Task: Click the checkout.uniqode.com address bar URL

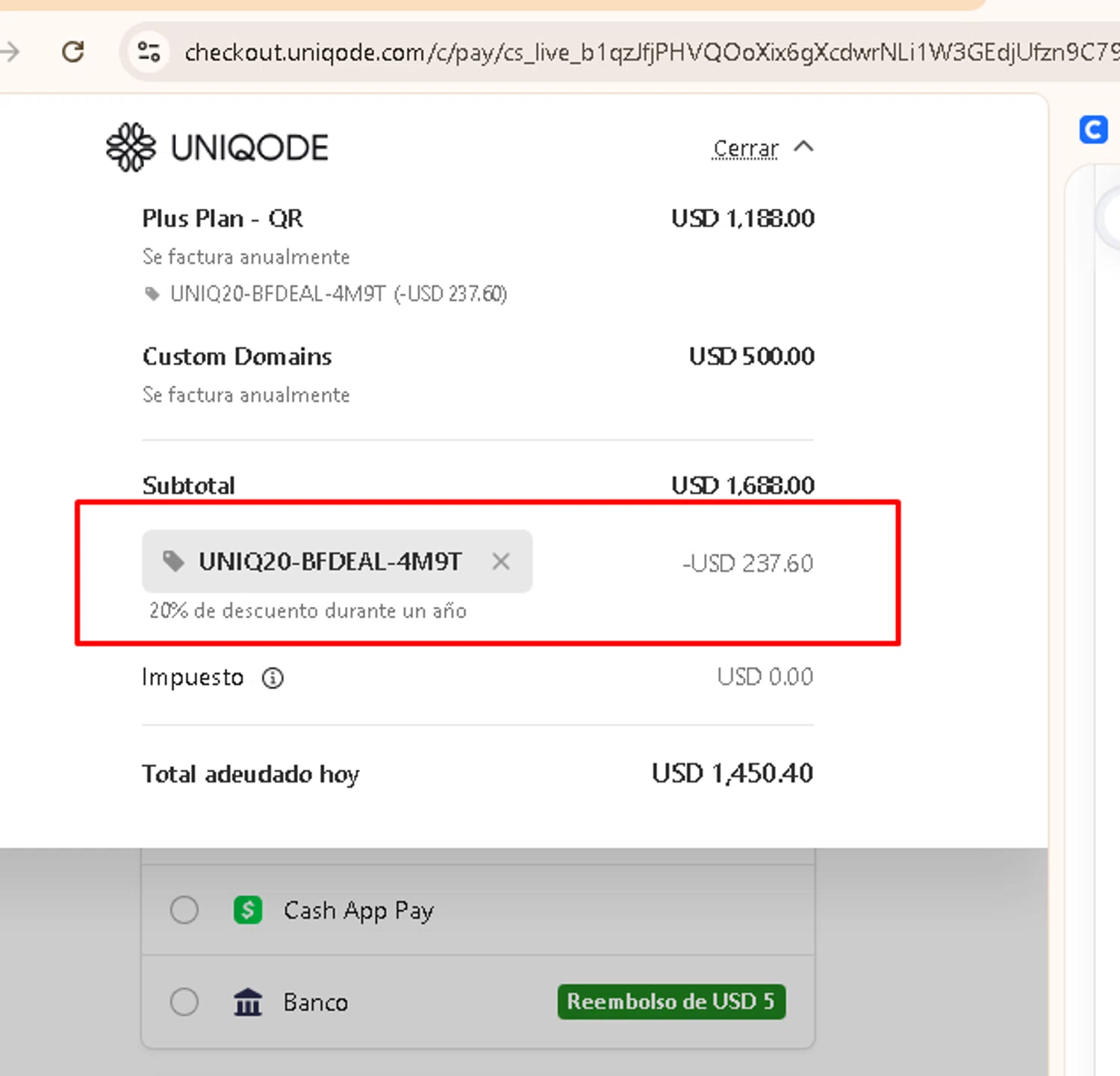Action: click(x=651, y=52)
